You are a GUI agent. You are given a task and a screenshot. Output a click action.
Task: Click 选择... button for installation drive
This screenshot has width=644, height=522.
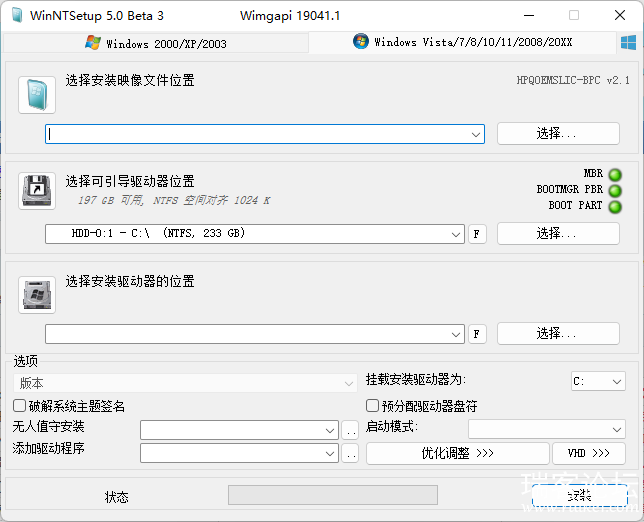[x=558, y=333]
